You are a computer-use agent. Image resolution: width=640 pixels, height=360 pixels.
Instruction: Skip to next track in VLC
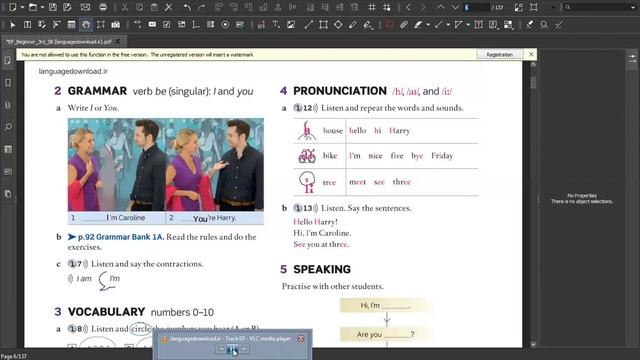(x=243, y=349)
